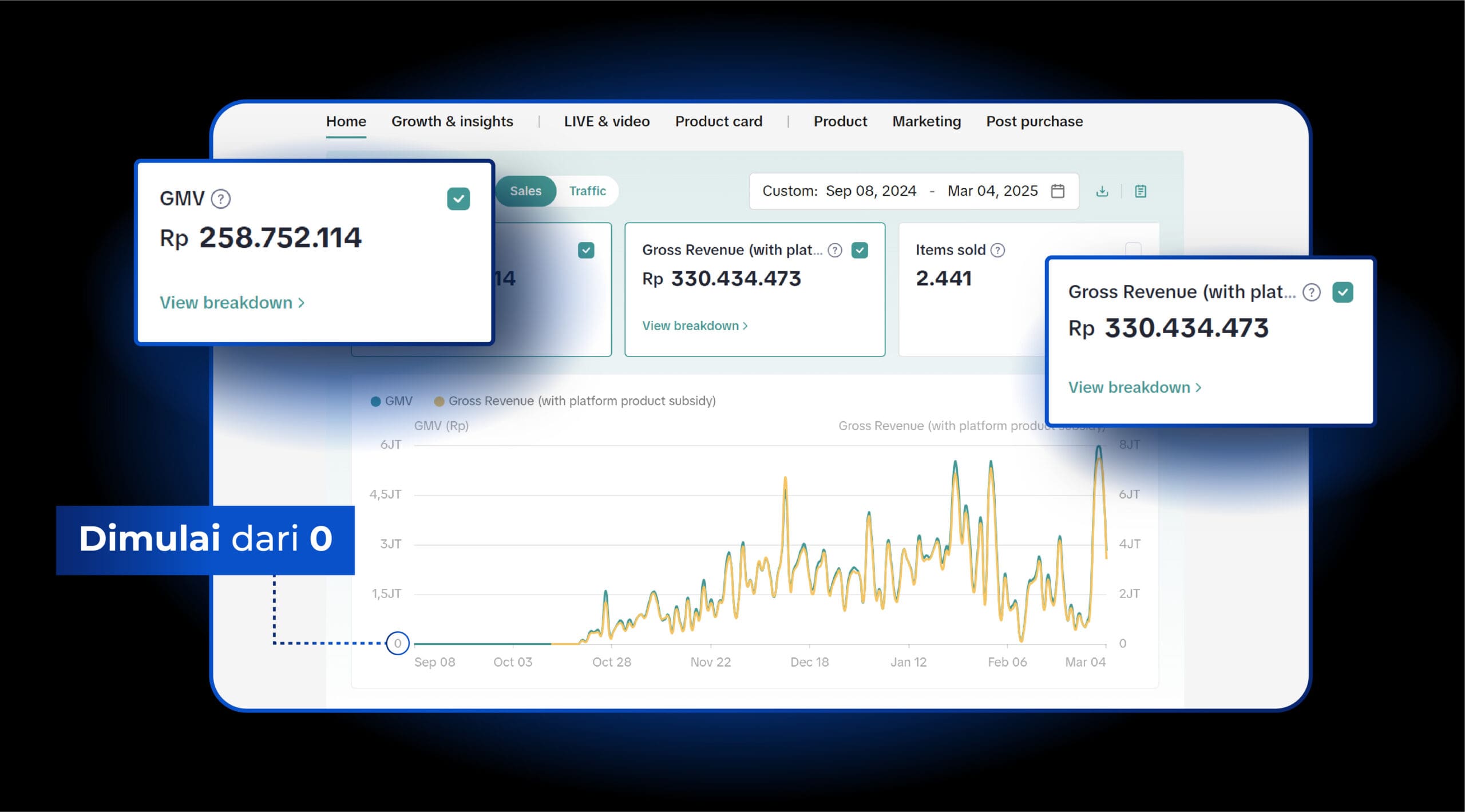The image size is (1465, 812).
Task: Click Items sold help icon
Action: pyautogui.click(x=997, y=250)
